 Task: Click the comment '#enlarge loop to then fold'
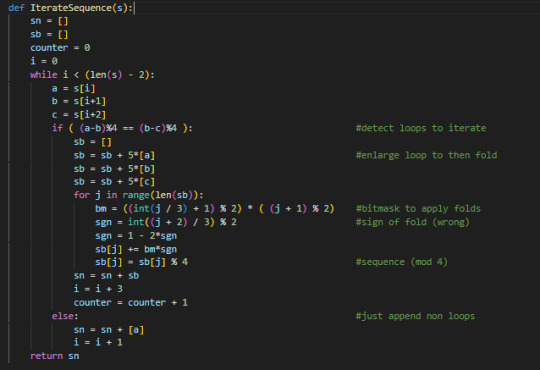click(426, 155)
